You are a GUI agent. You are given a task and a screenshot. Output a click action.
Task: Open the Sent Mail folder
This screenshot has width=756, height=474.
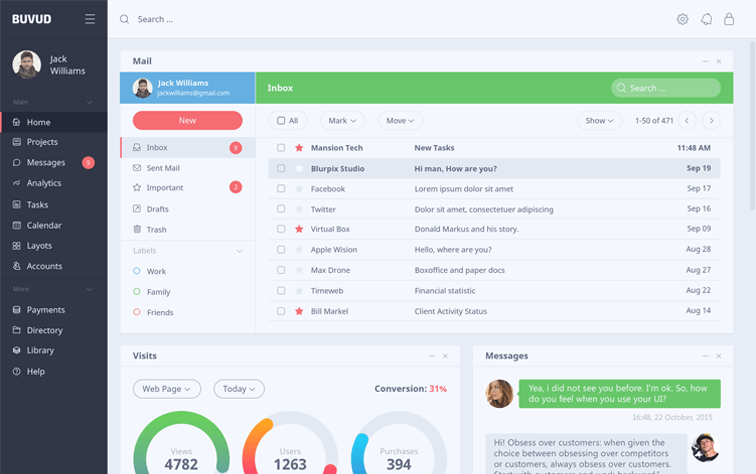point(163,168)
